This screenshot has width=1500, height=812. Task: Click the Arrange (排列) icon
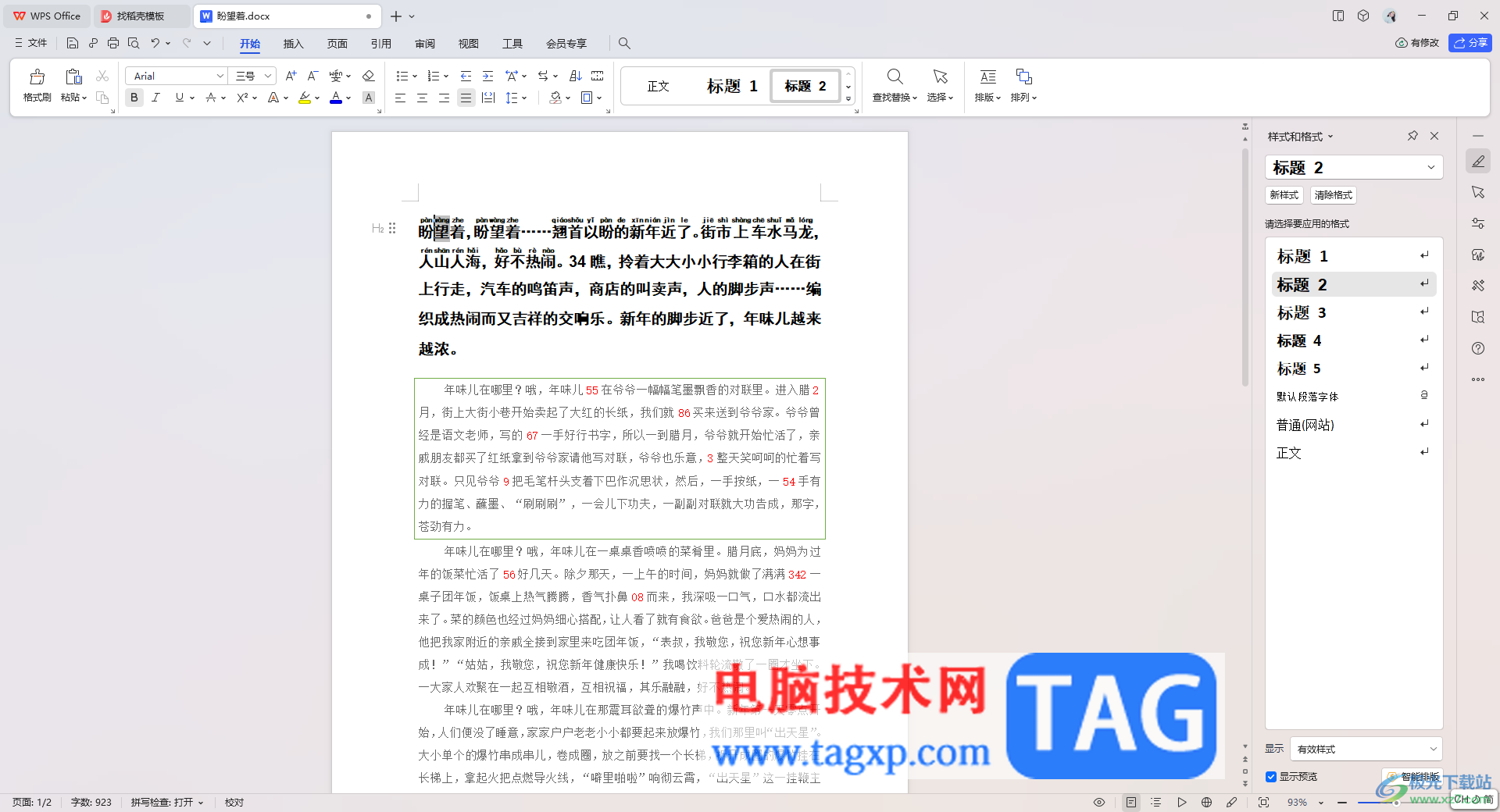click(x=1023, y=77)
